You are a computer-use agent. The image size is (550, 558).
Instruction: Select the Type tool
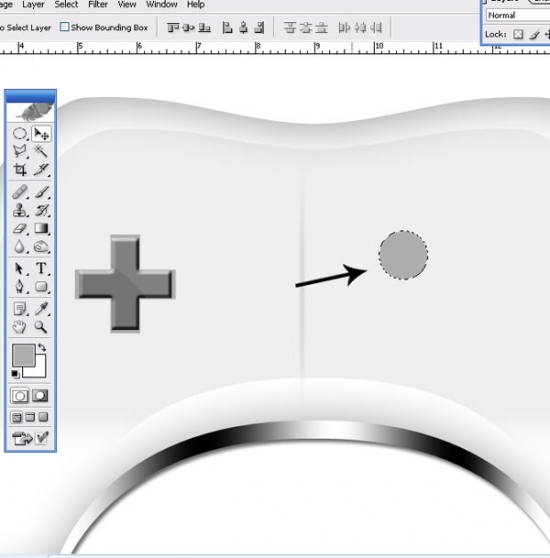[41, 268]
